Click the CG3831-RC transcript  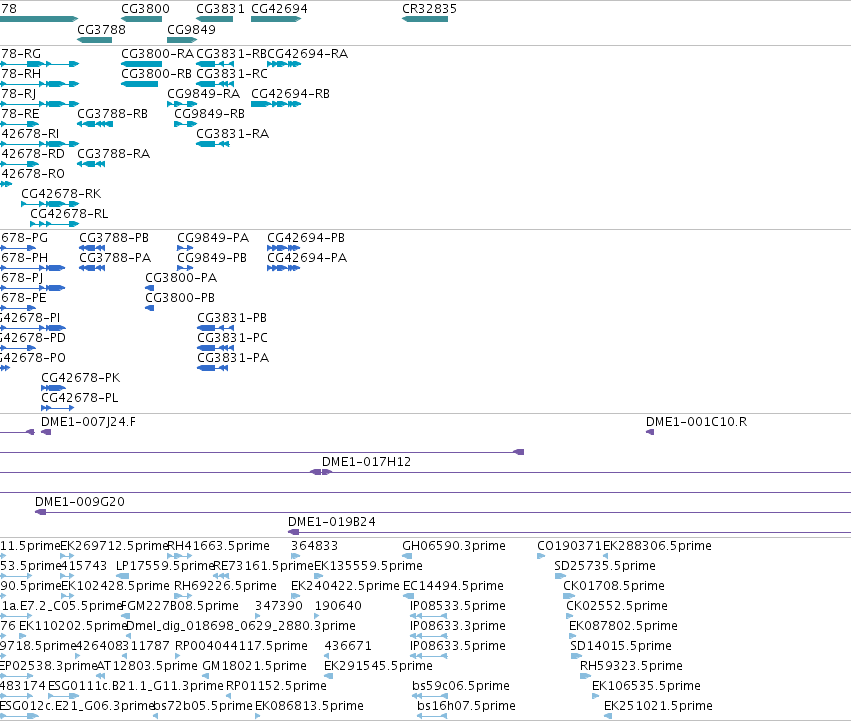point(215,84)
